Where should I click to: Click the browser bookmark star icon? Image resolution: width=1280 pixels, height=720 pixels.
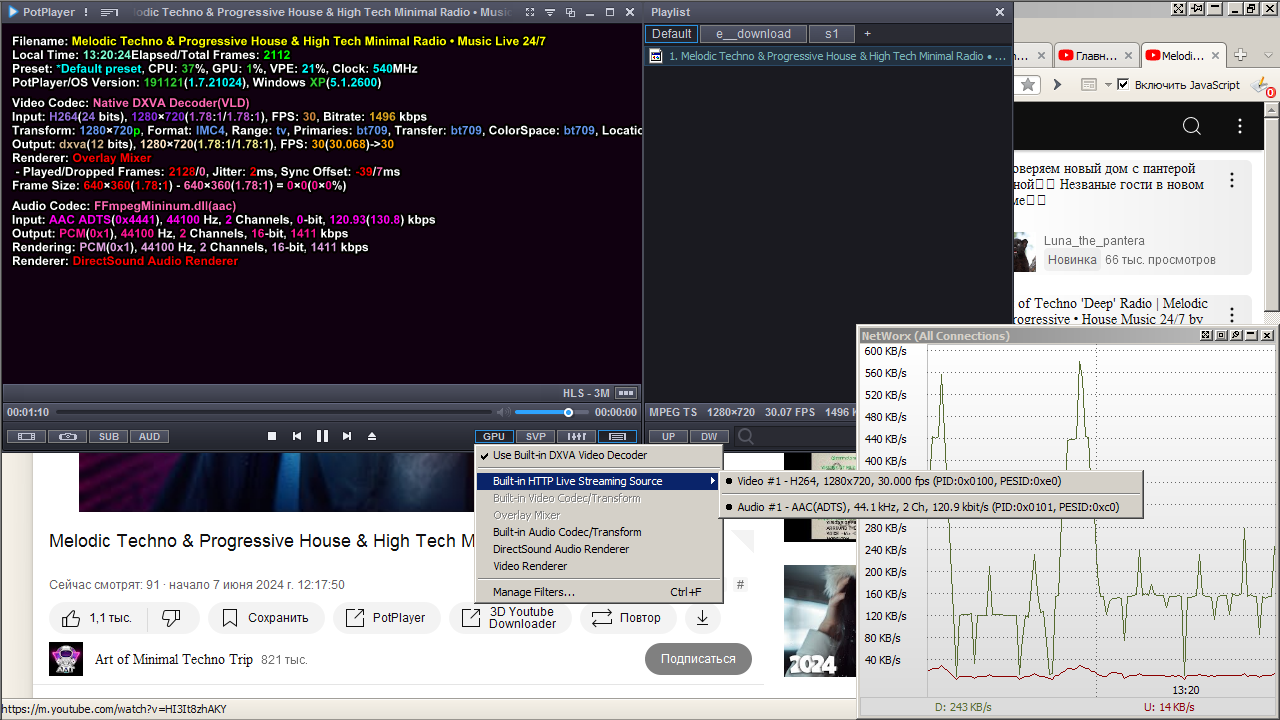point(1028,85)
